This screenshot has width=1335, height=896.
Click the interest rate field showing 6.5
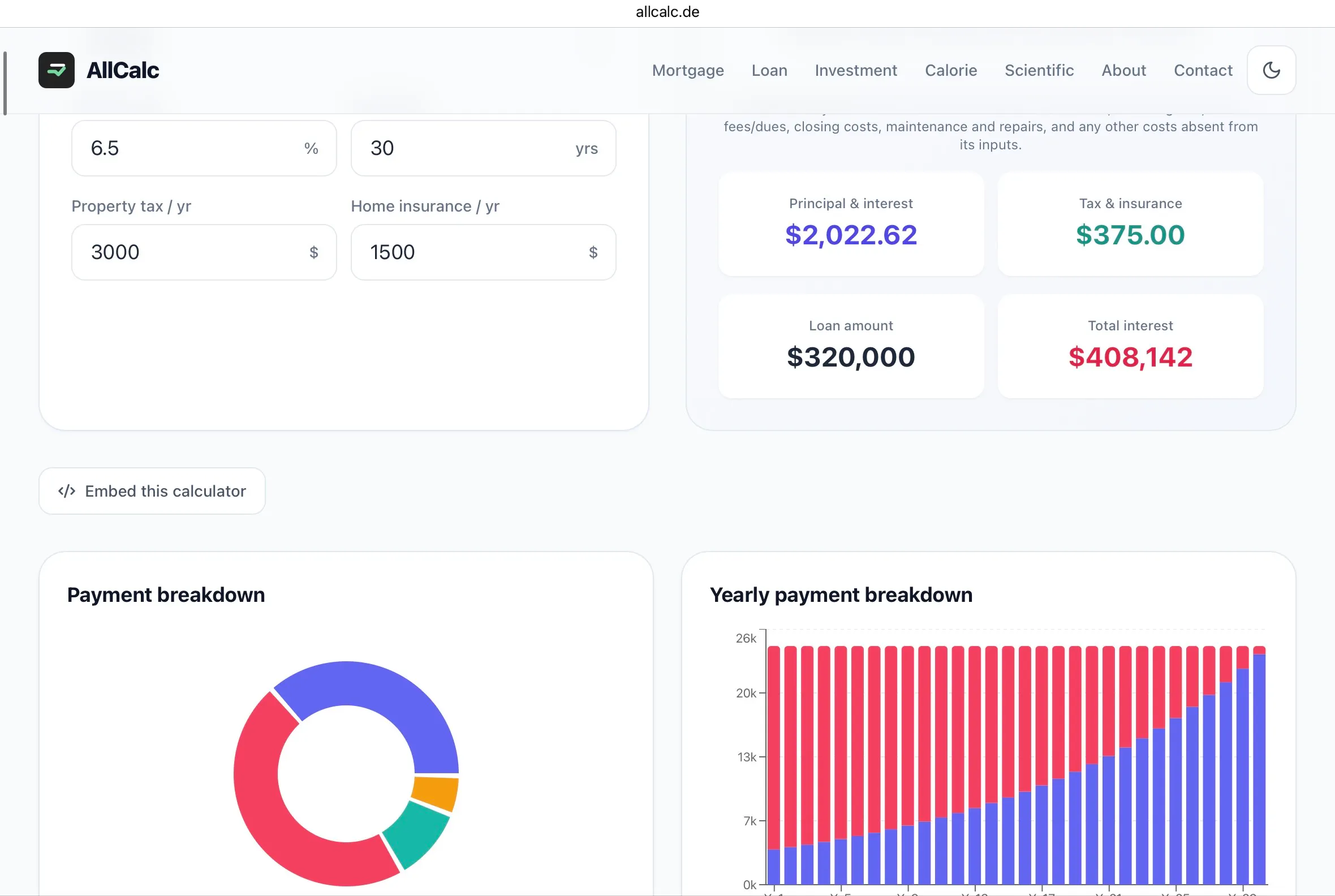(204, 148)
